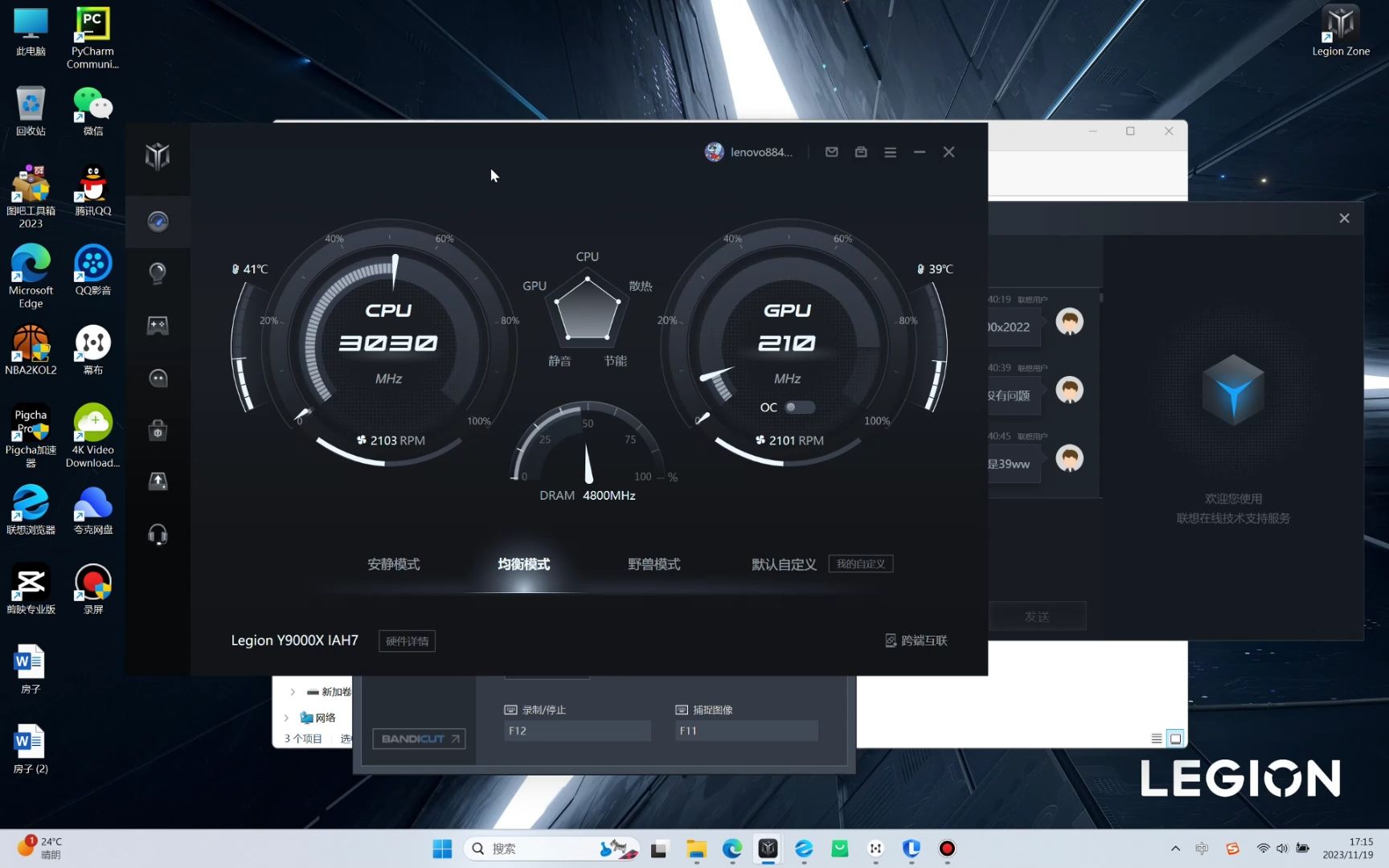Image resolution: width=1389 pixels, height=868 pixels.
Task: Select the 录屏 desktop icon
Action: tap(92, 589)
